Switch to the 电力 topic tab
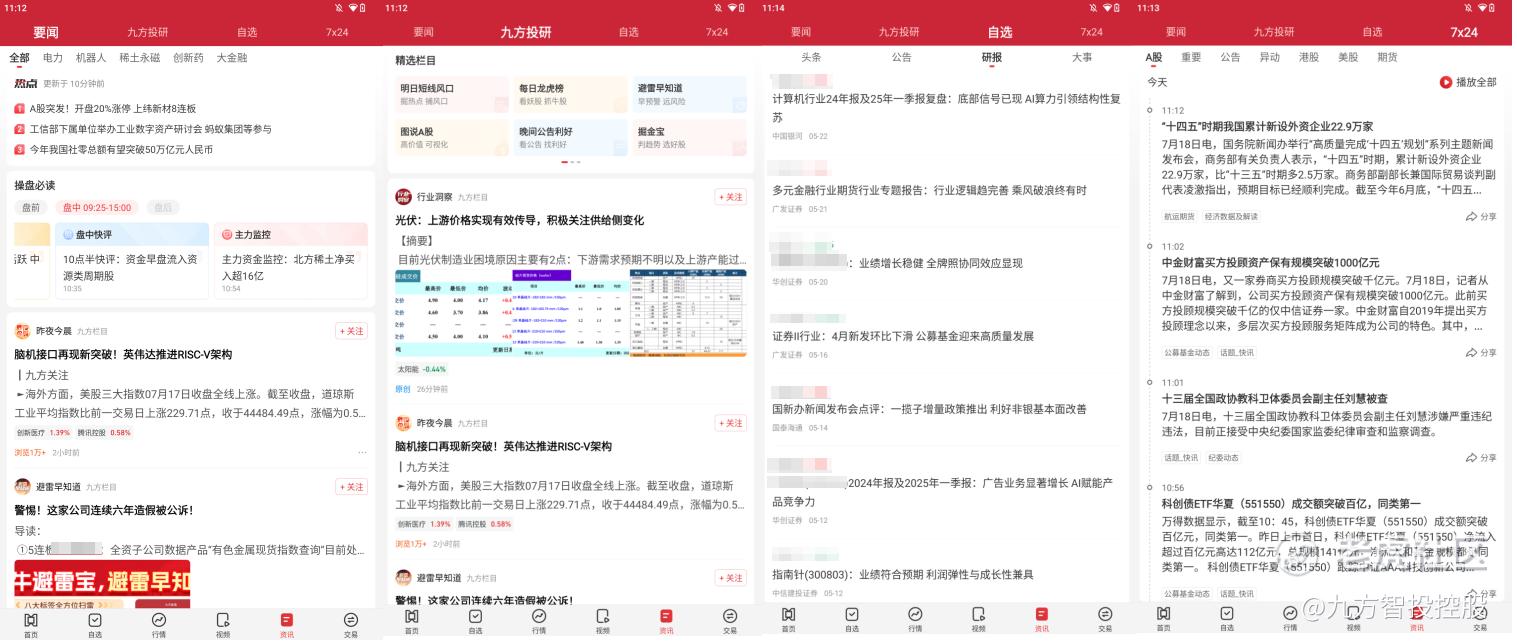1517x642 pixels. click(53, 58)
